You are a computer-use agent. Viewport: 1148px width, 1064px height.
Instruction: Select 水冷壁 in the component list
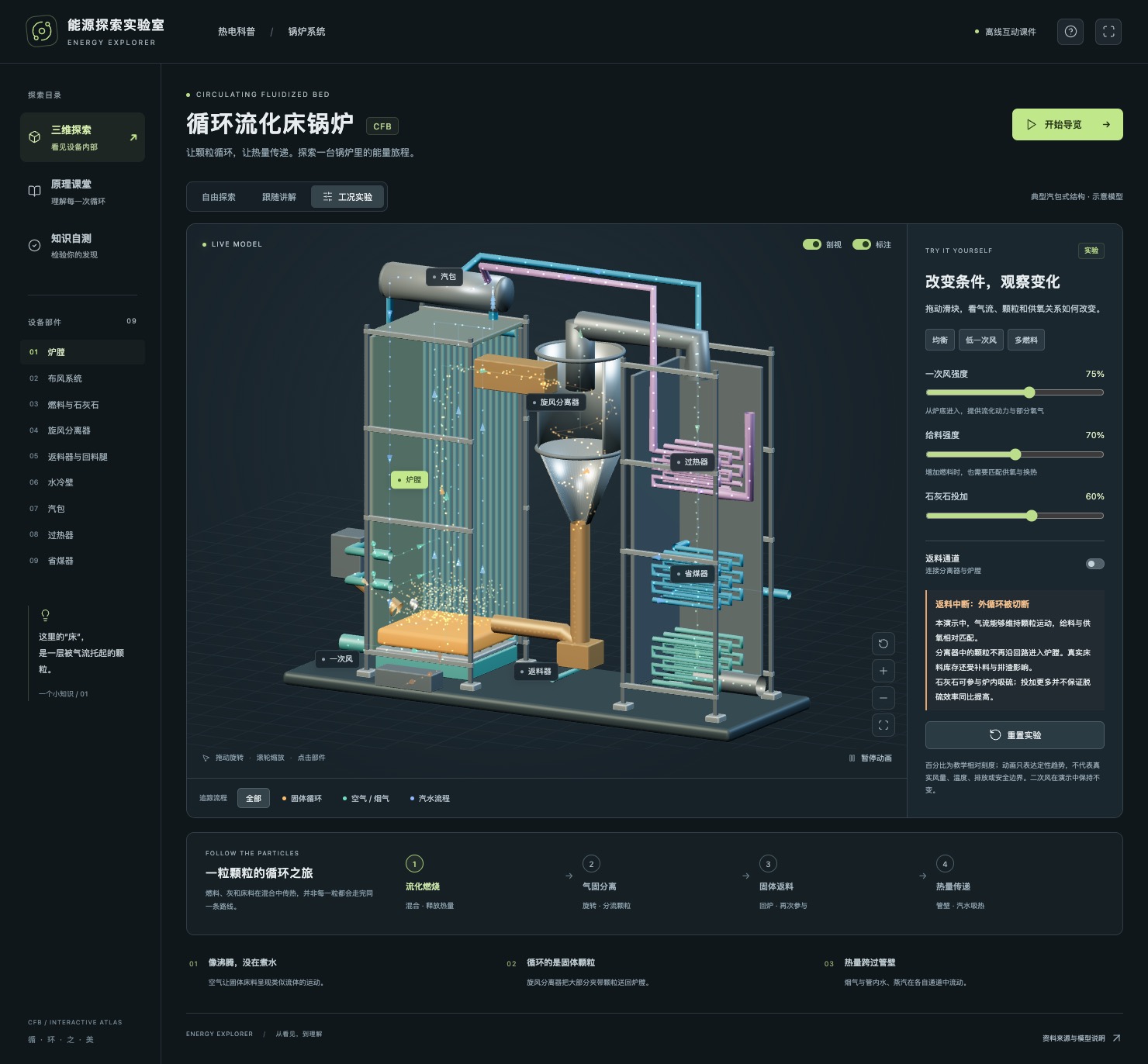(82, 482)
